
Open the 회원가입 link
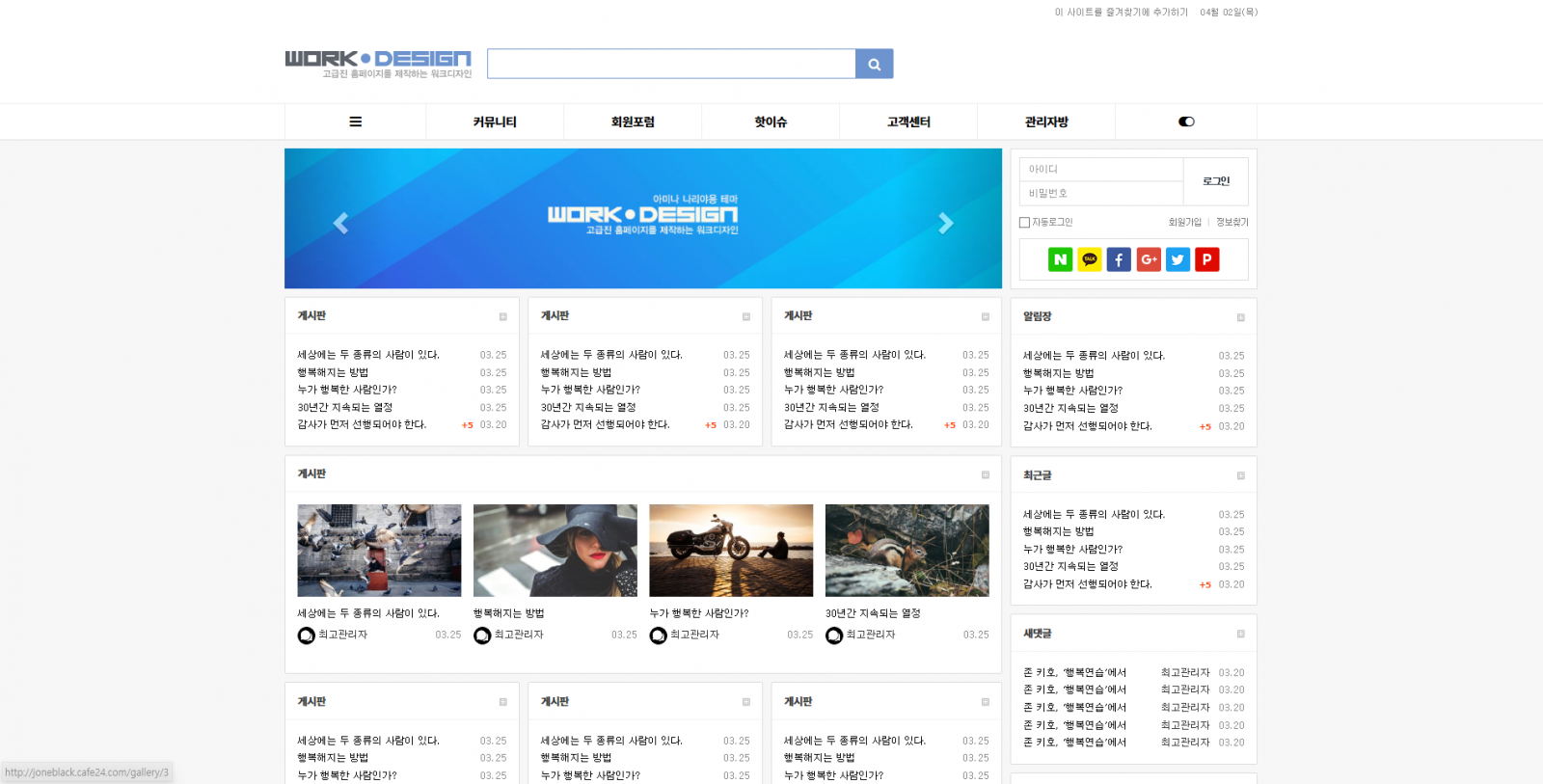[1184, 223]
